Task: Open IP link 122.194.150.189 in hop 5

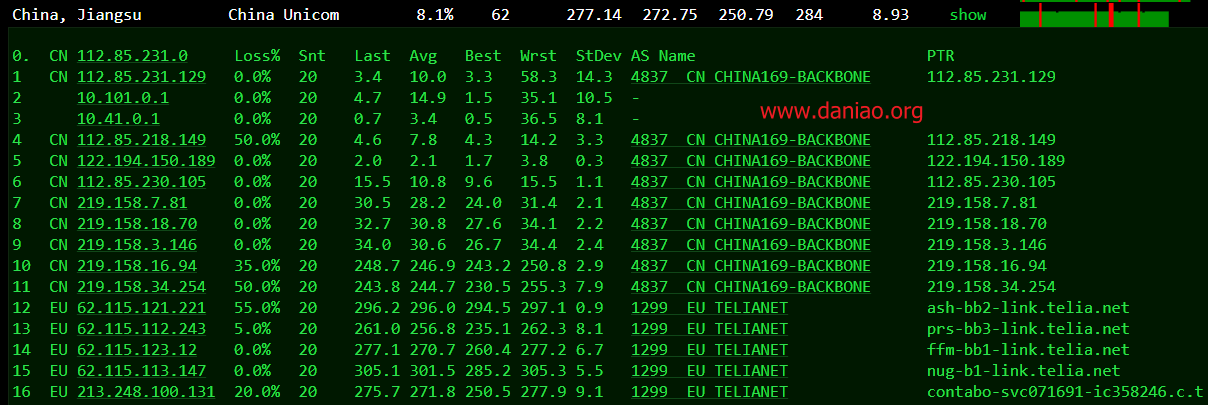Action: click(146, 161)
